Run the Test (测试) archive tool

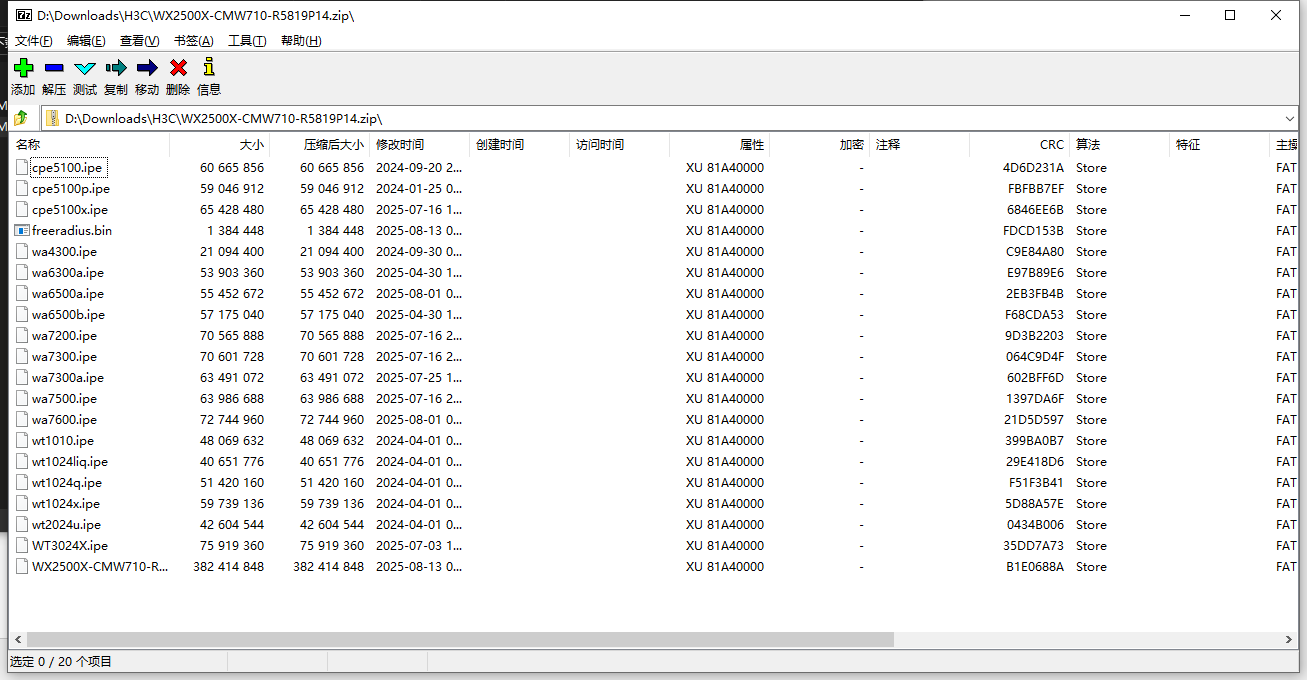85,68
